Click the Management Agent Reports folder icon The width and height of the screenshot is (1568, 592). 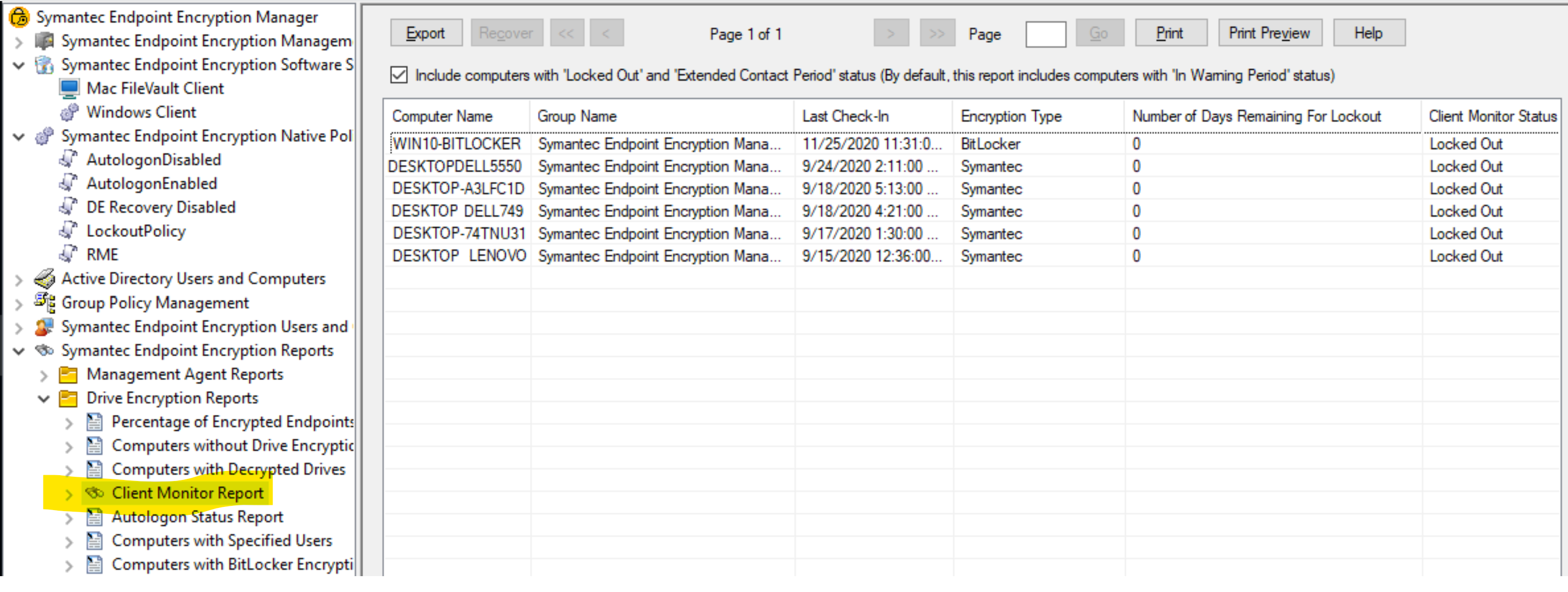pyautogui.click(x=68, y=375)
